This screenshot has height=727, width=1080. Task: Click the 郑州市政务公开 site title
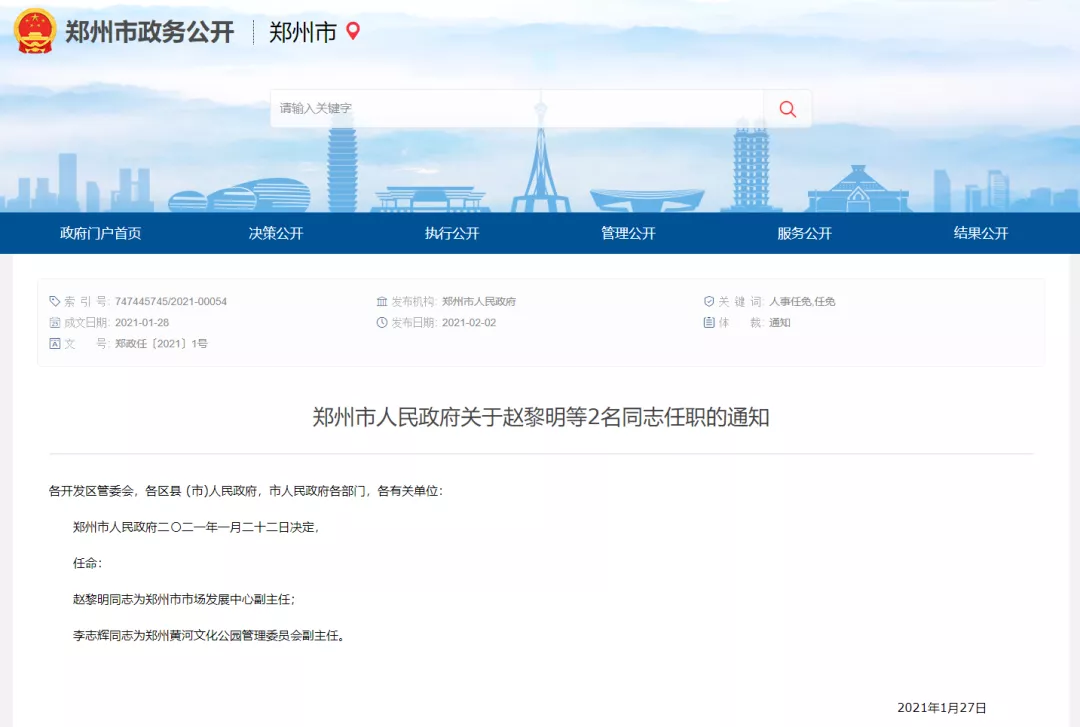point(149,32)
